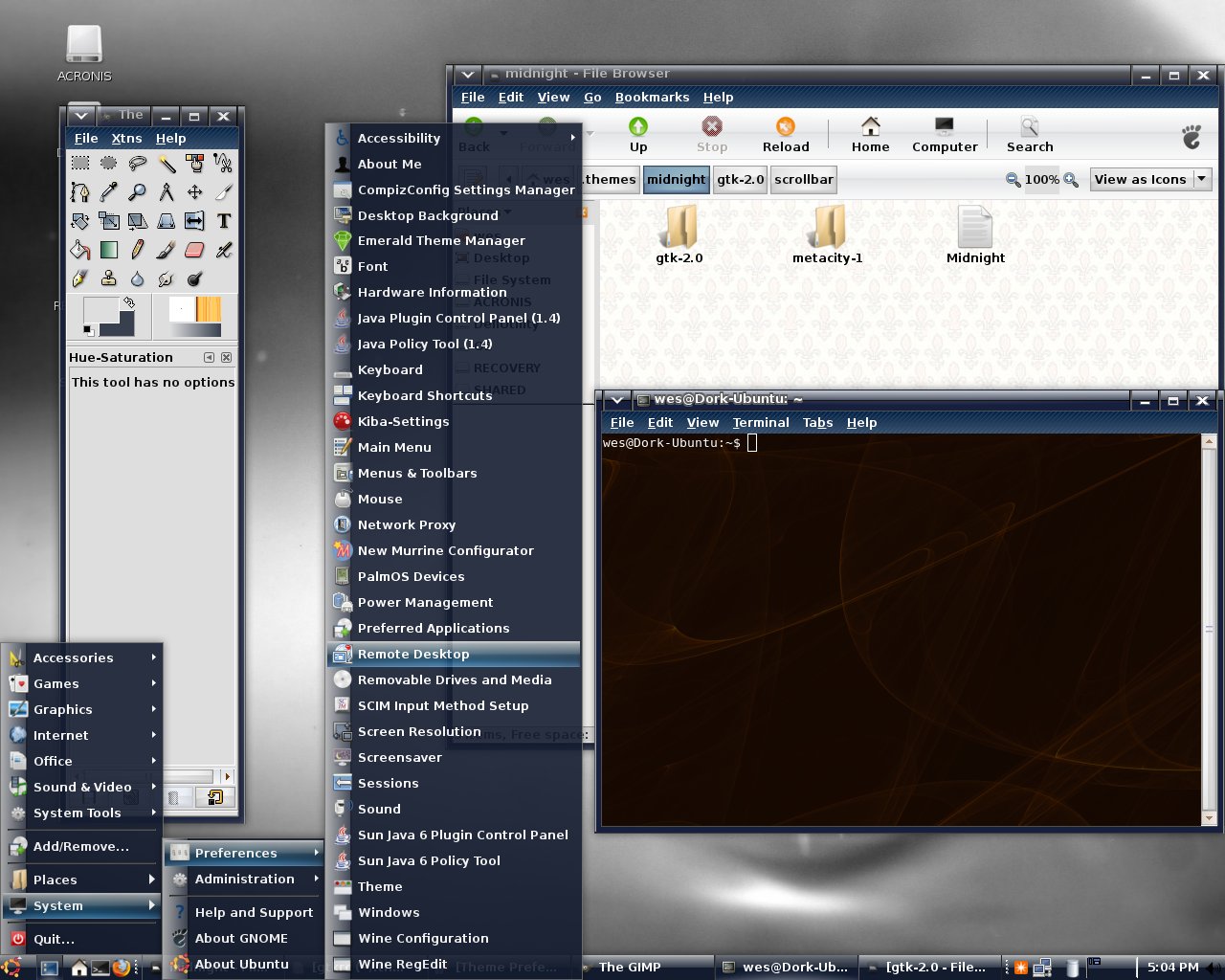Image resolution: width=1225 pixels, height=980 pixels.
Task: Pick the Bucket Fill tool
Action: click(x=80, y=250)
